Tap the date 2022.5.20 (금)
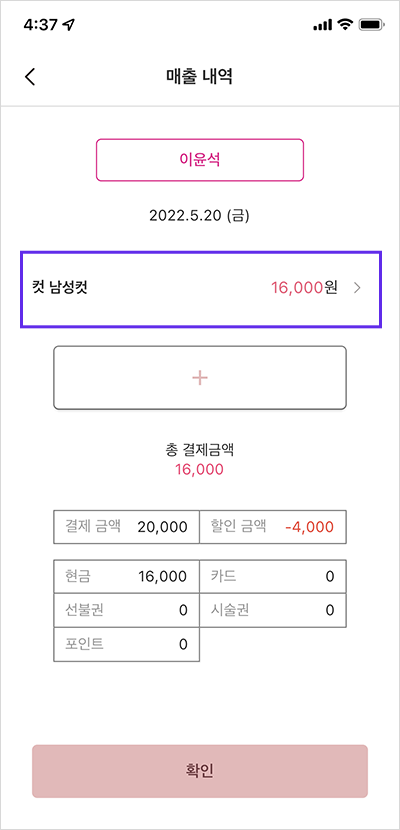The image size is (400, 830). tap(199, 216)
